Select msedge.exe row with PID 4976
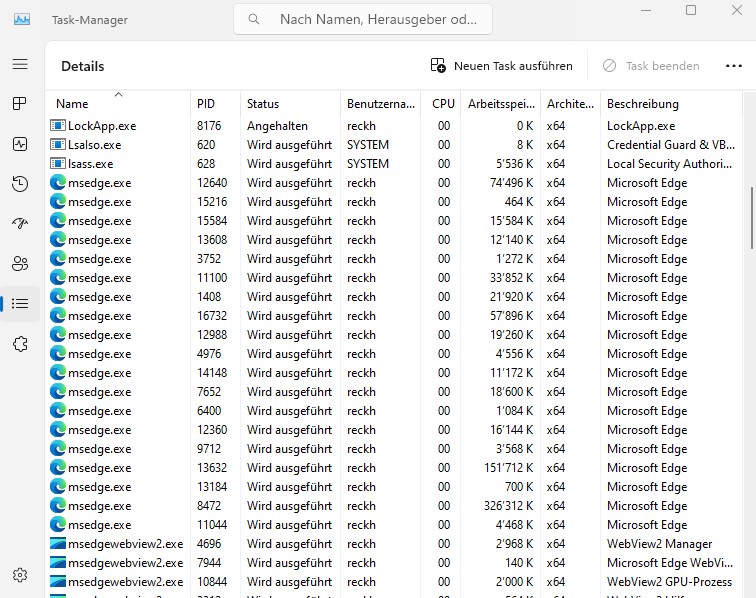Screen dimensions: 756x598 click(394, 354)
